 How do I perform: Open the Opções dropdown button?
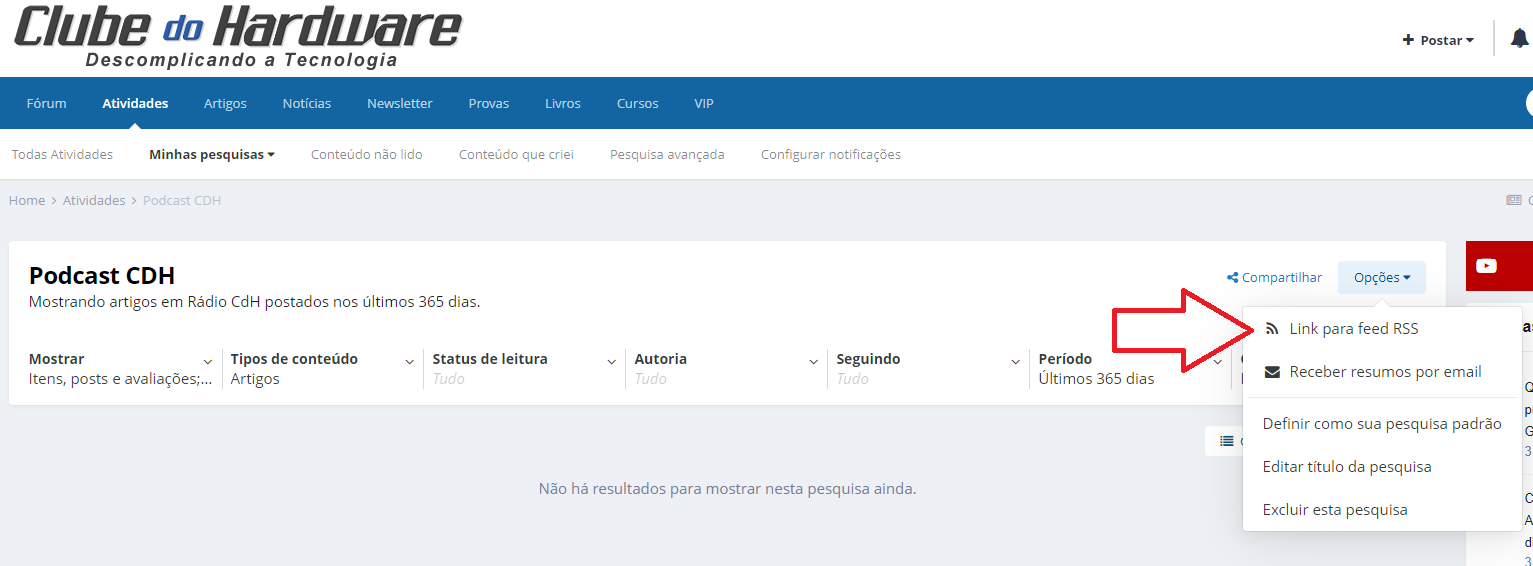[x=1382, y=278]
